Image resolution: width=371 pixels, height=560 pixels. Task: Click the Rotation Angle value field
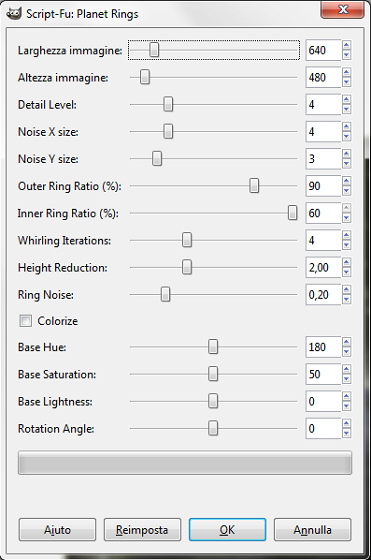(323, 428)
